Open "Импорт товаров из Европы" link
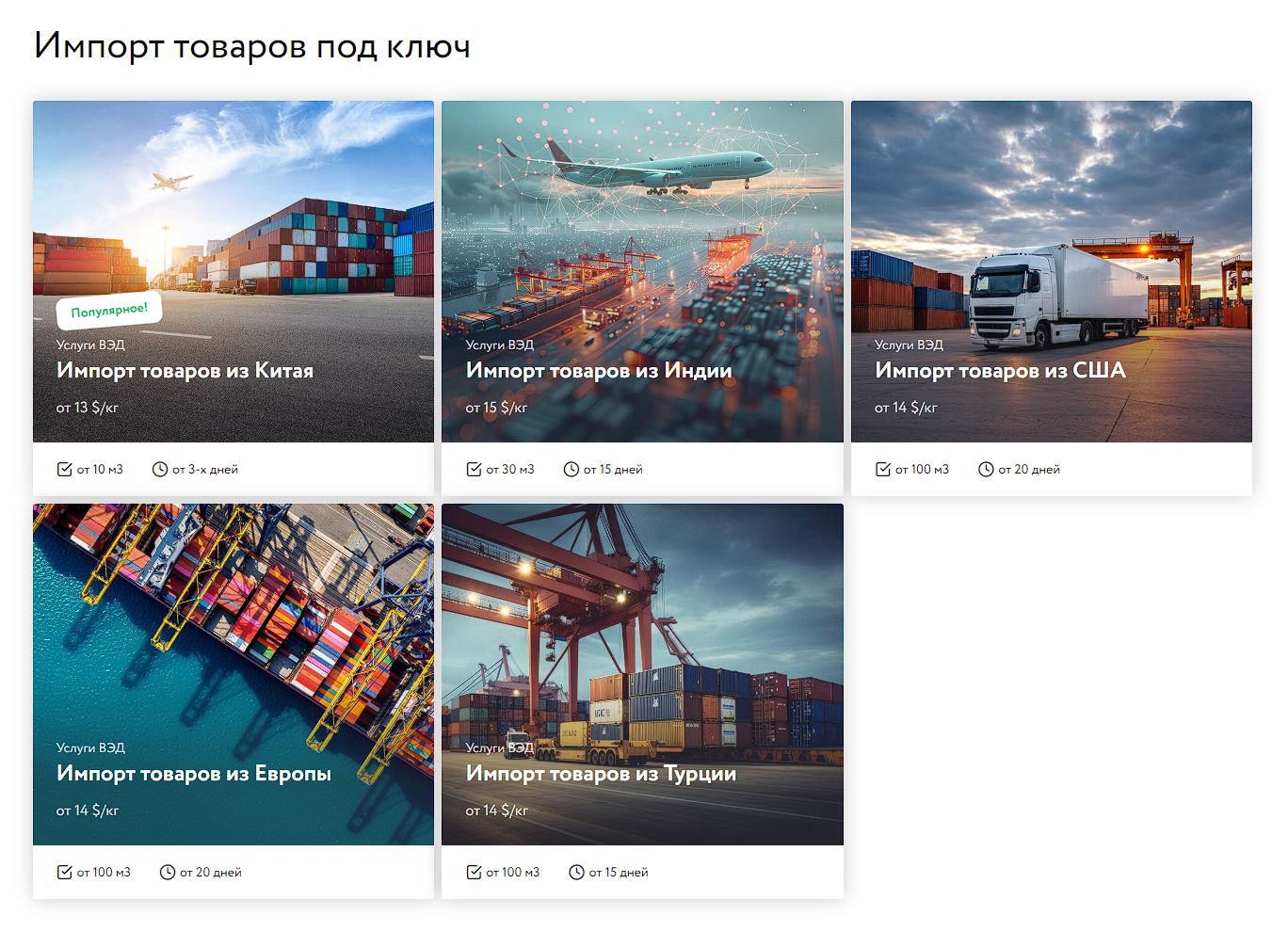 [194, 774]
